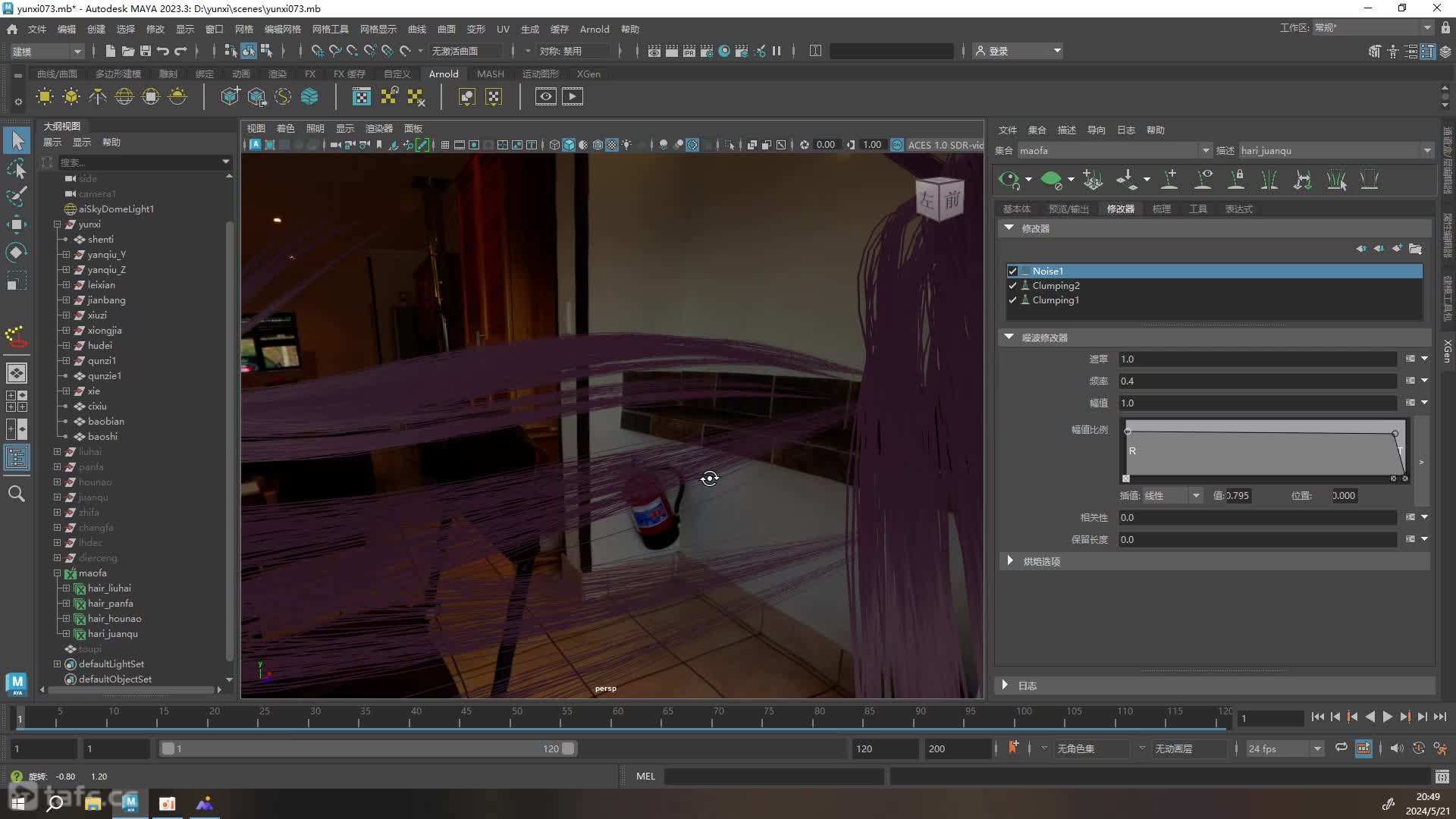Expand the yanqiu_Y node
Viewport: 1456px width, 819px height.
click(x=66, y=255)
